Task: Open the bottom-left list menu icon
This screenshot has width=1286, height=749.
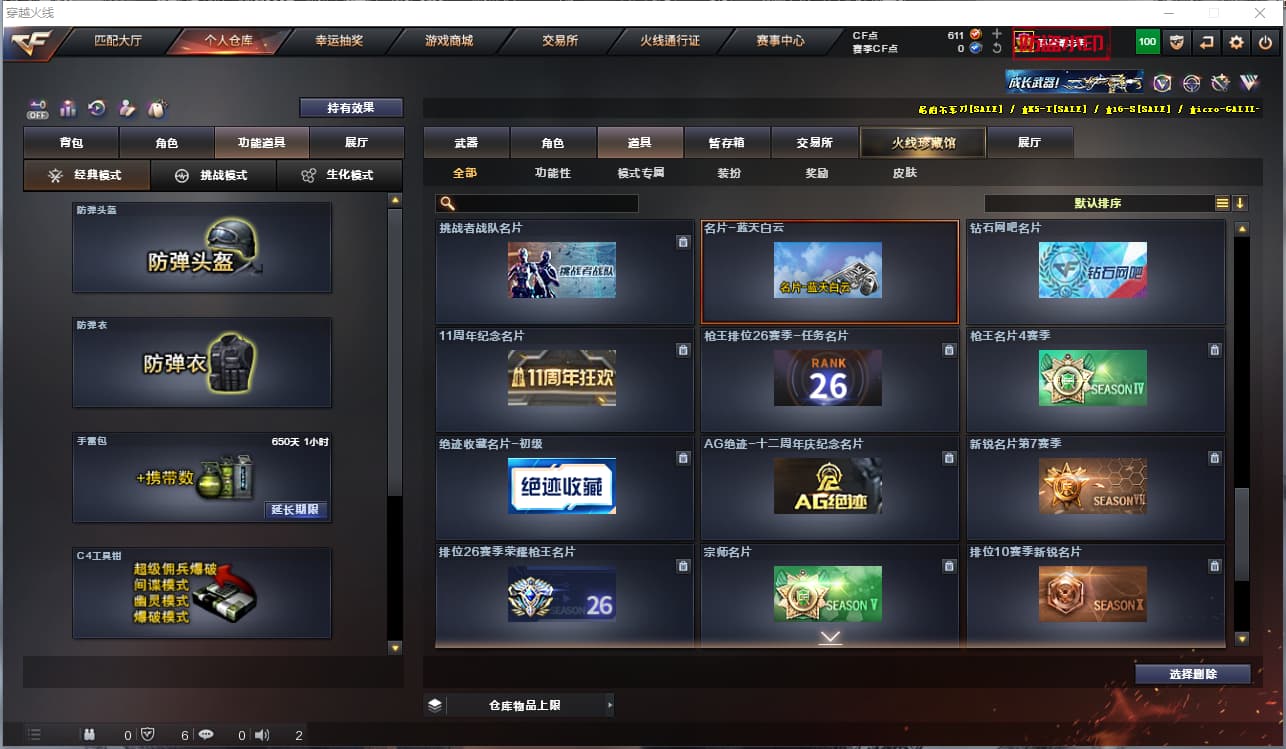Action: (33, 734)
